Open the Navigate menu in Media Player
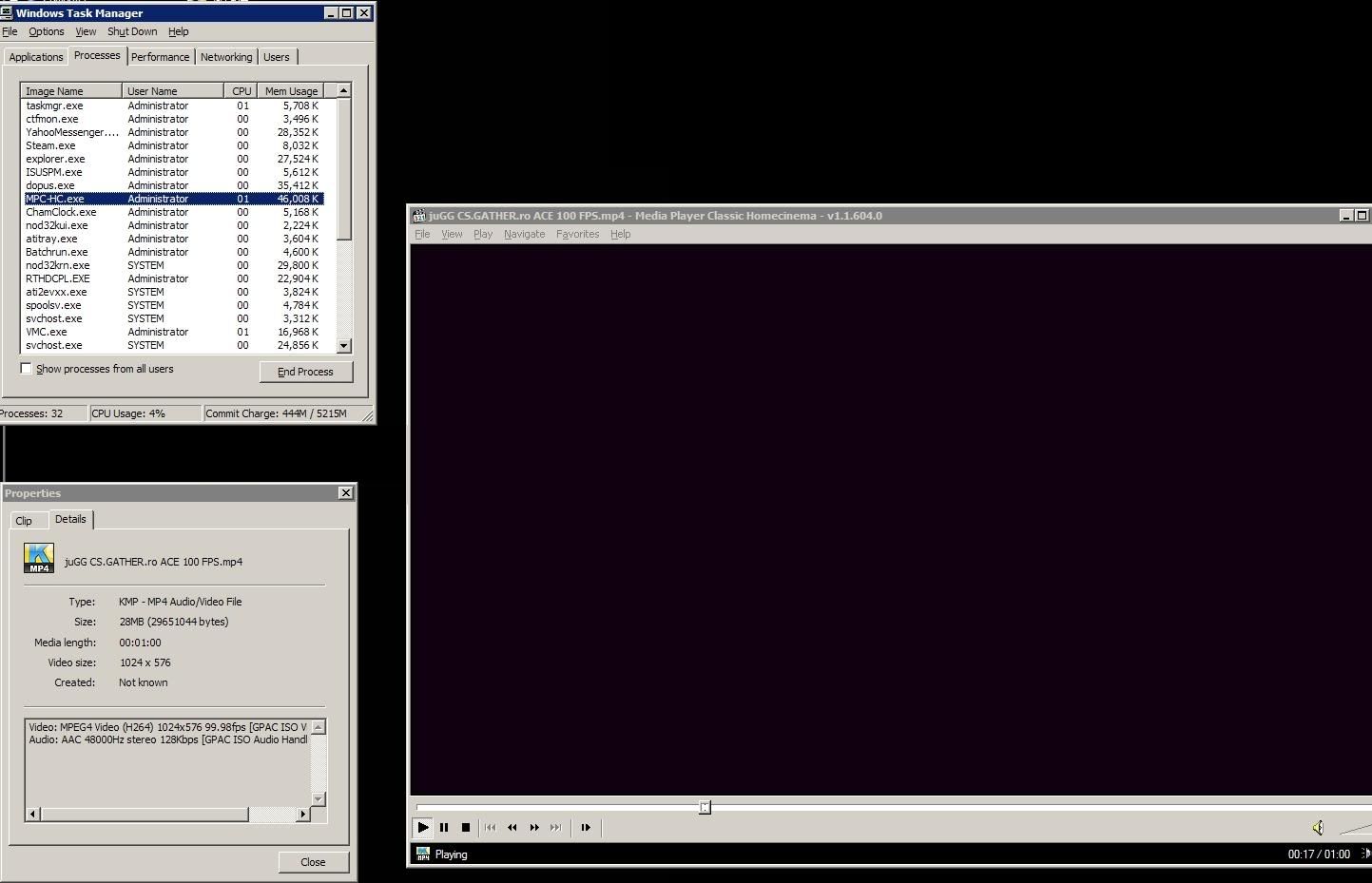The image size is (1372, 883). tap(524, 234)
